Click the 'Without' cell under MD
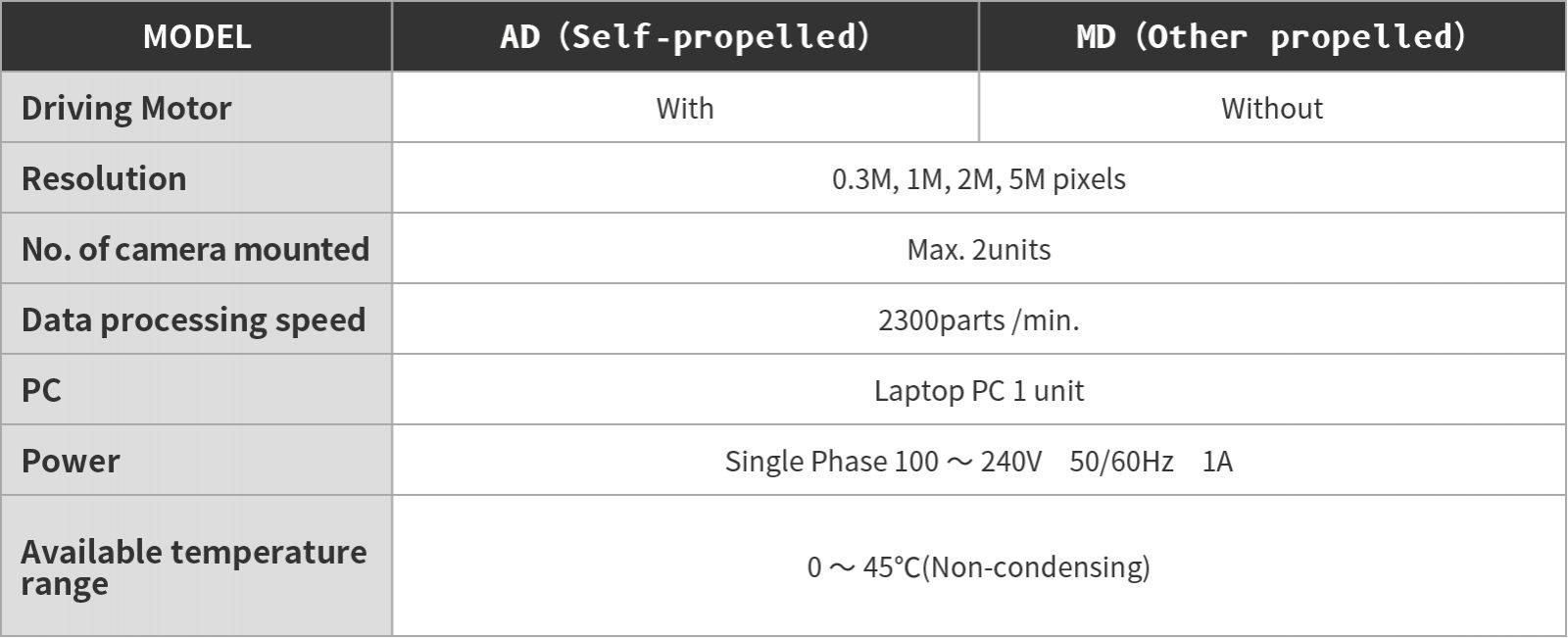1568x638 pixels. 1271,108
